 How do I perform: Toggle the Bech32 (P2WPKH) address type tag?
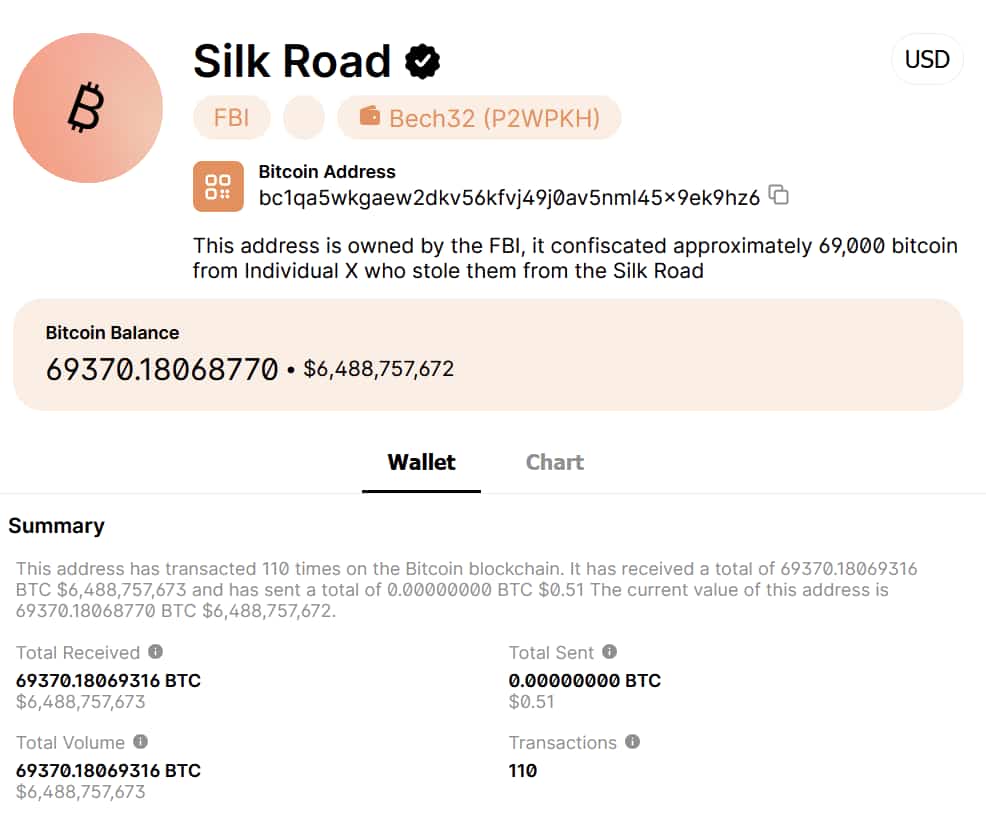click(x=479, y=118)
